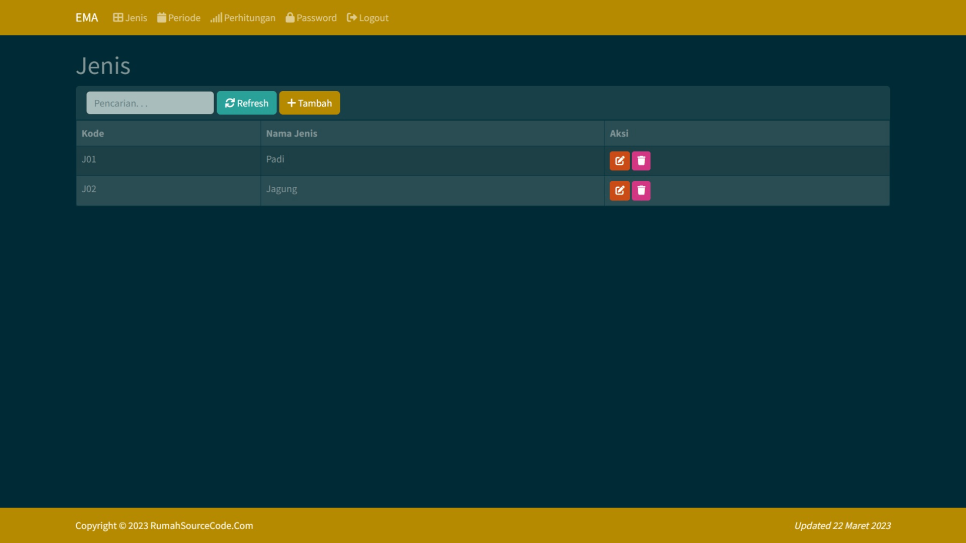
Task: Click the trash icon for J01 row
Action: [641, 161]
